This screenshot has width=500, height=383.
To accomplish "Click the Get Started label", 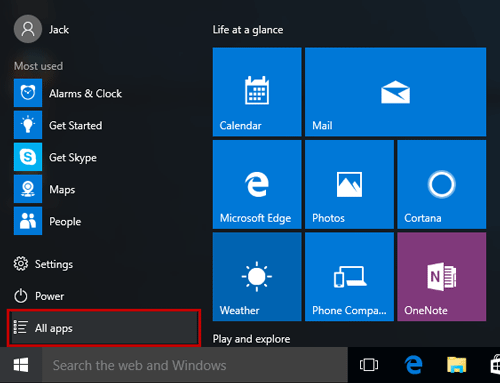I will [75, 125].
